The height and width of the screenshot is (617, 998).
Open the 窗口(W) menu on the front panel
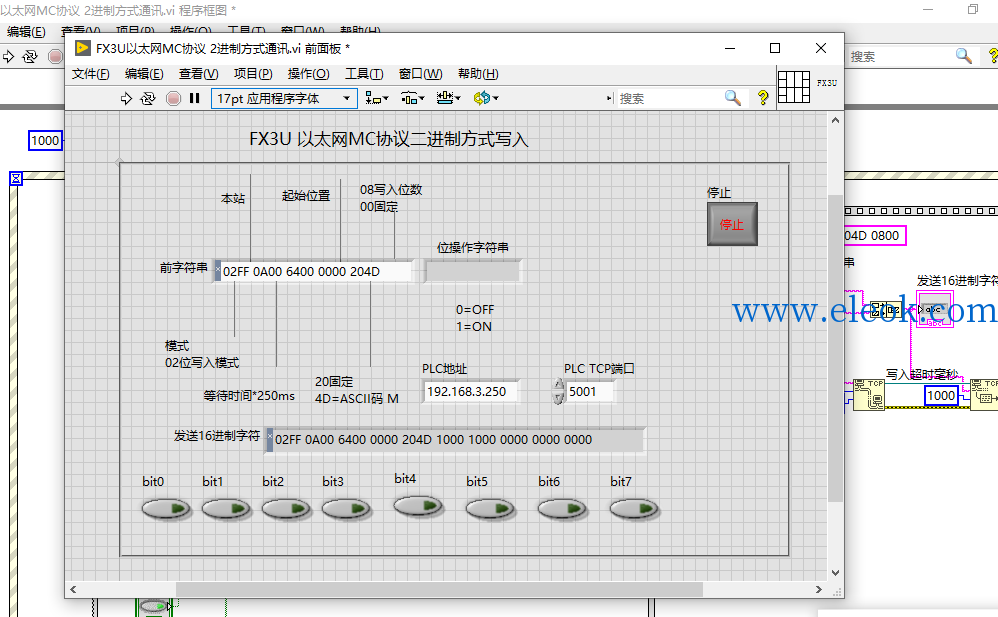click(x=420, y=74)
